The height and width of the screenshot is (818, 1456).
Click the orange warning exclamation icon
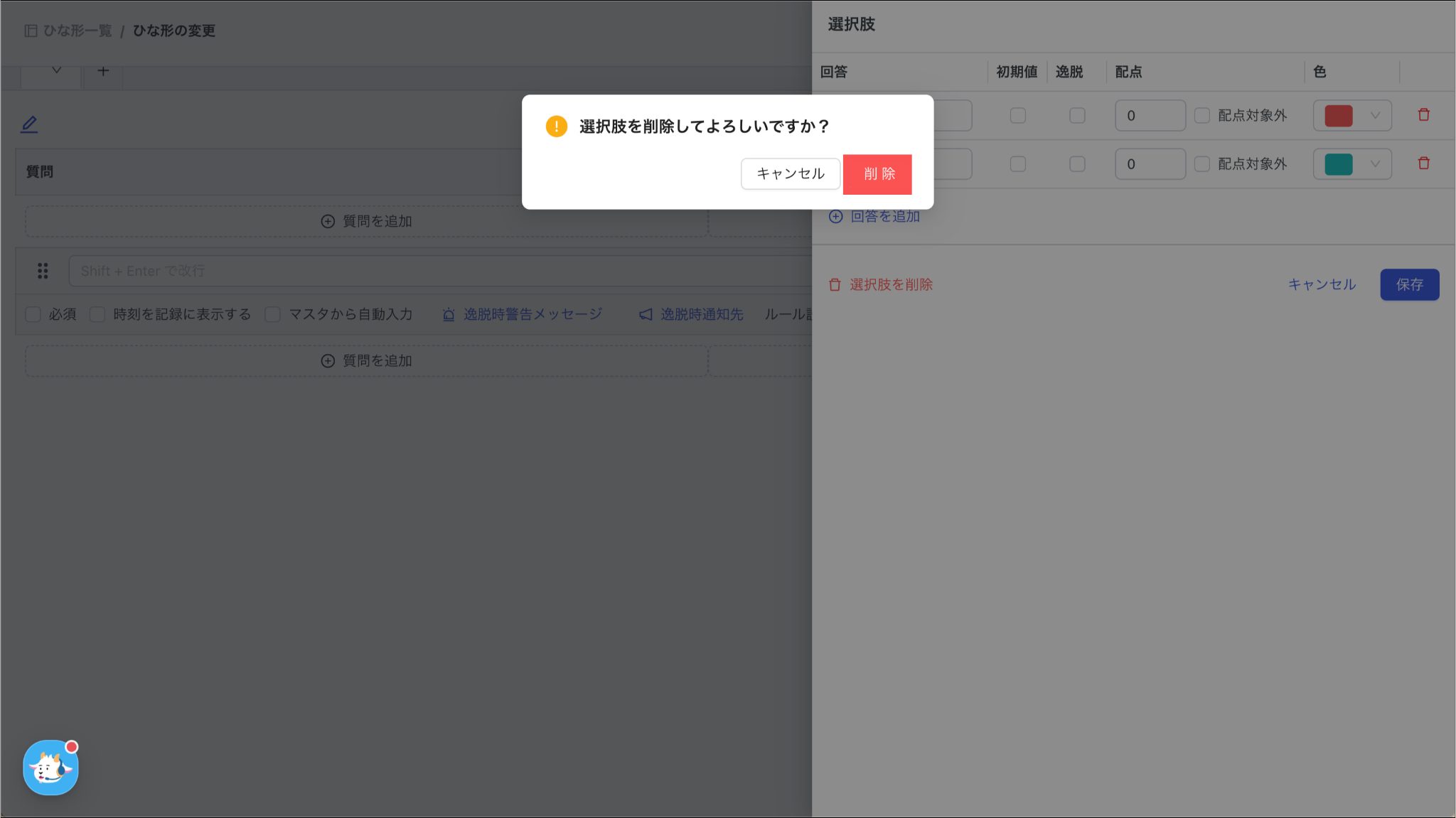tap(556, 127)
